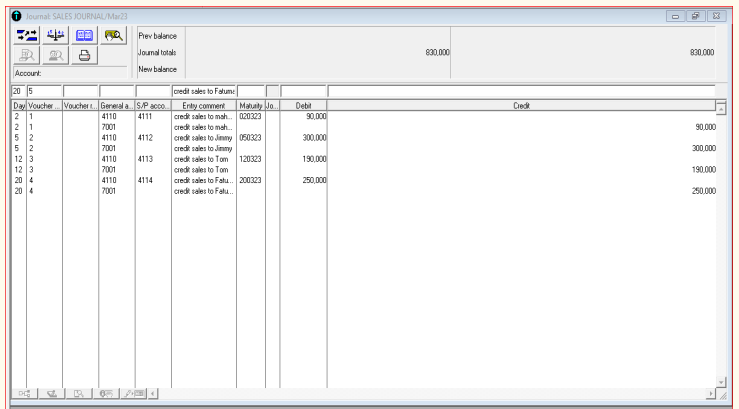Select the debit amount 300,000
The image size is (739, 409).
314,138
